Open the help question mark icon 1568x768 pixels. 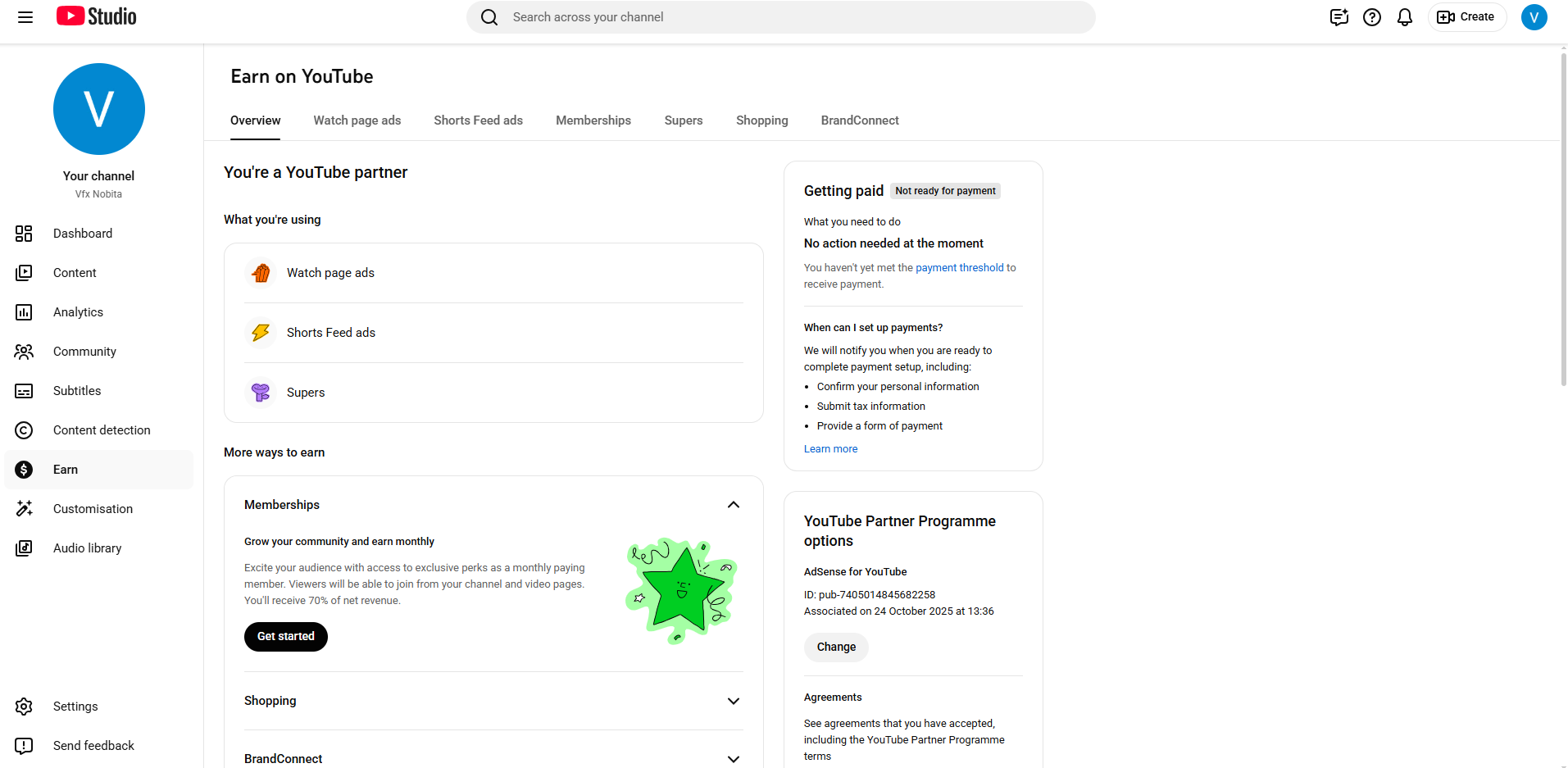(1371, 17)
